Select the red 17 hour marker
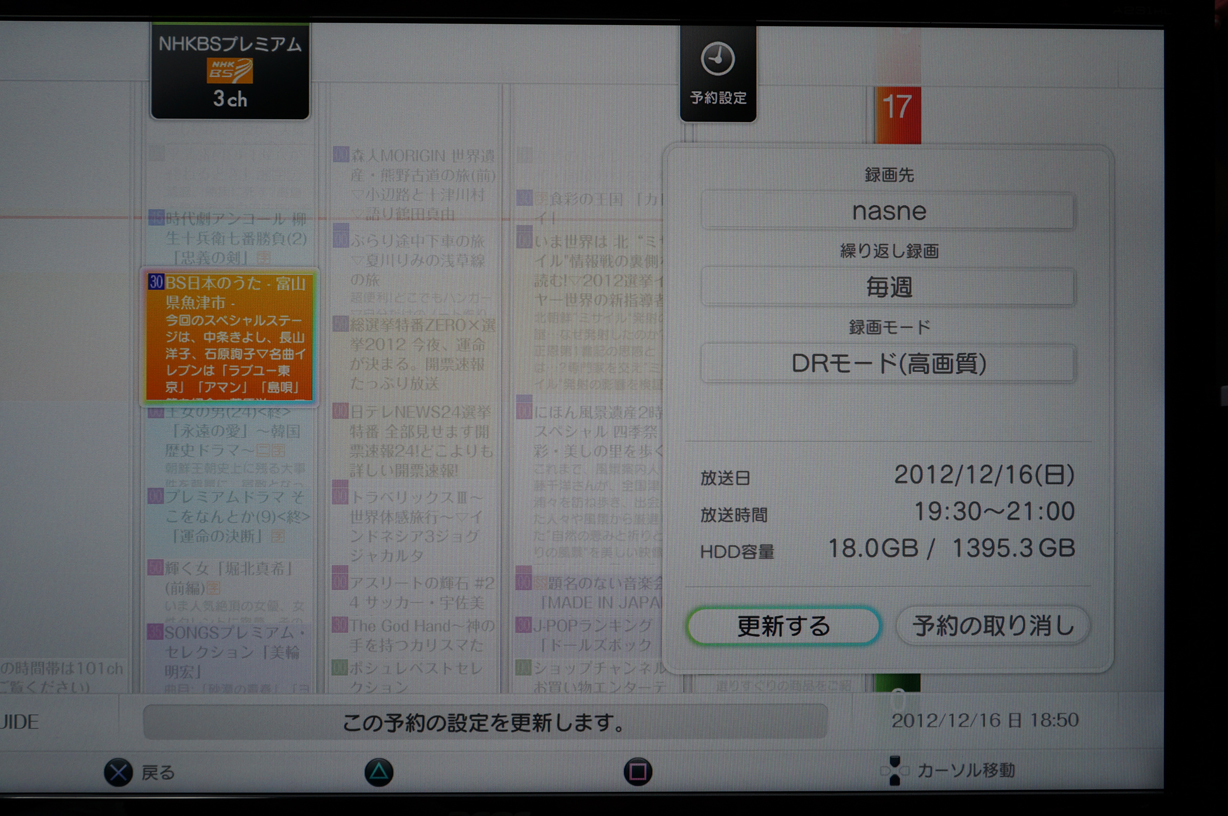 [897, 106]
